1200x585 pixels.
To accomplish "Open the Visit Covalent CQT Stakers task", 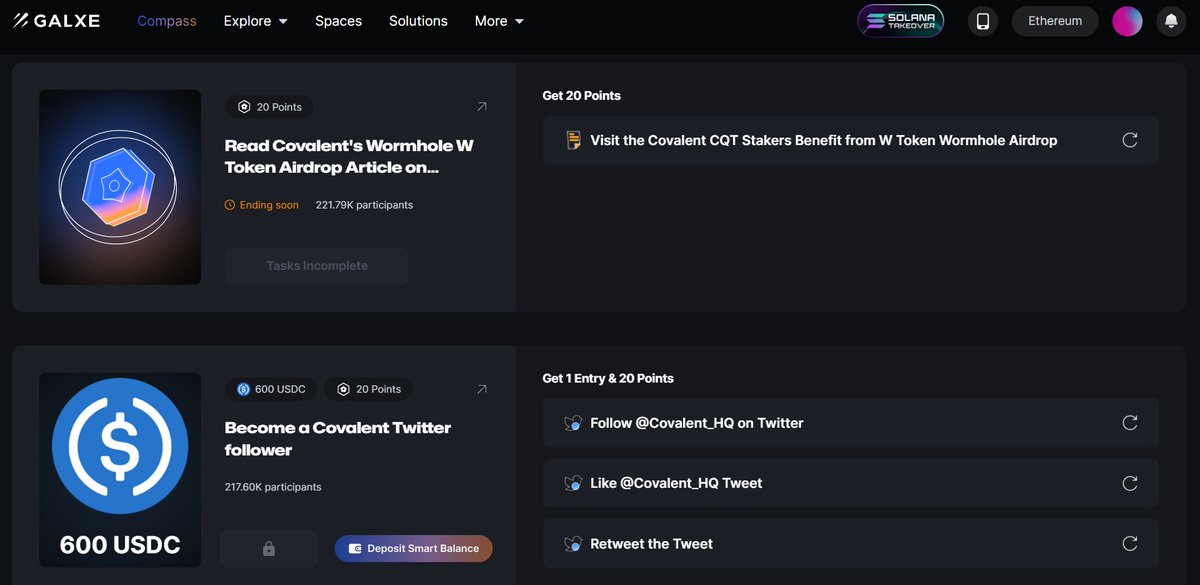I will pos(851,140).
